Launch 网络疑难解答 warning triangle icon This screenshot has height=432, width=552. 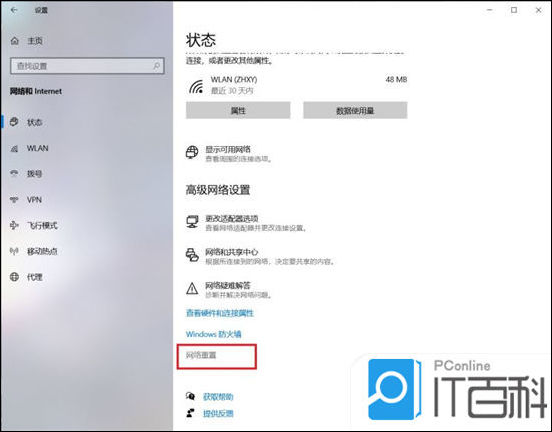192,289
